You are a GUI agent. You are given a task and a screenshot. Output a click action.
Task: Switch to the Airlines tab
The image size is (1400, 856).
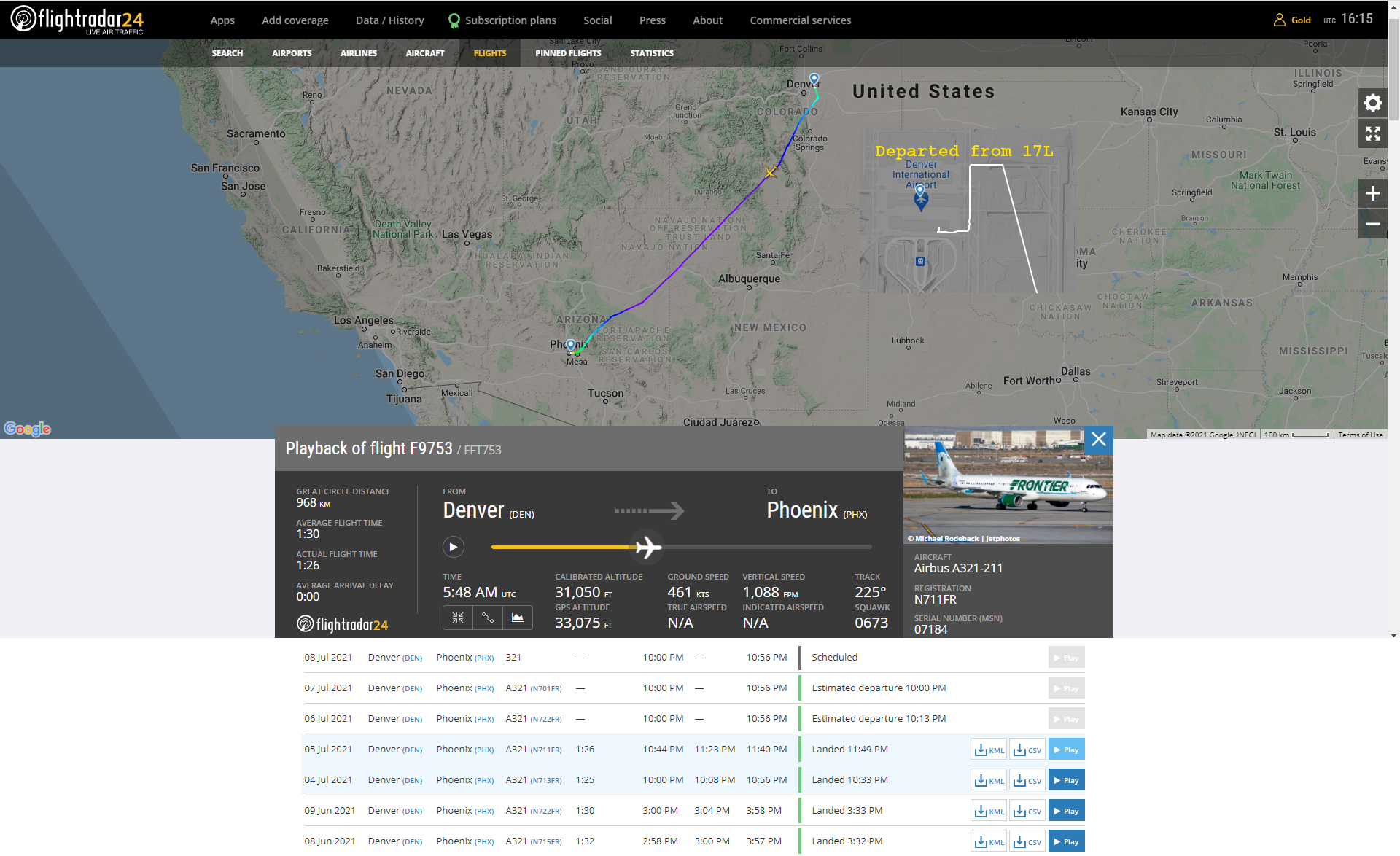coord(359,53)
